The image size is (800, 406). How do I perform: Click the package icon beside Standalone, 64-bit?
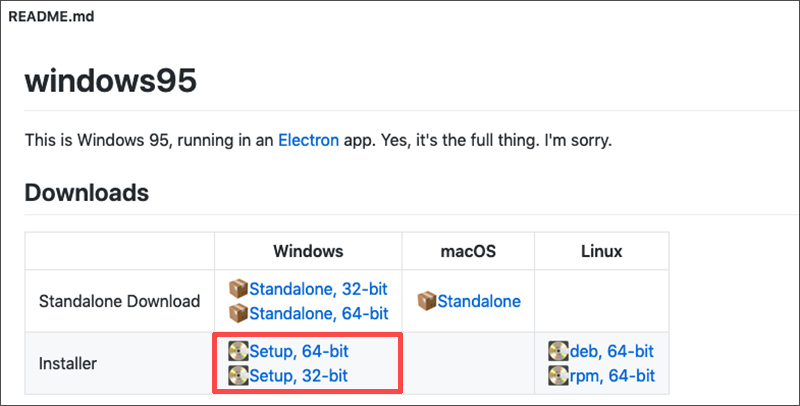pyautogui.click(x=238, y=313)
